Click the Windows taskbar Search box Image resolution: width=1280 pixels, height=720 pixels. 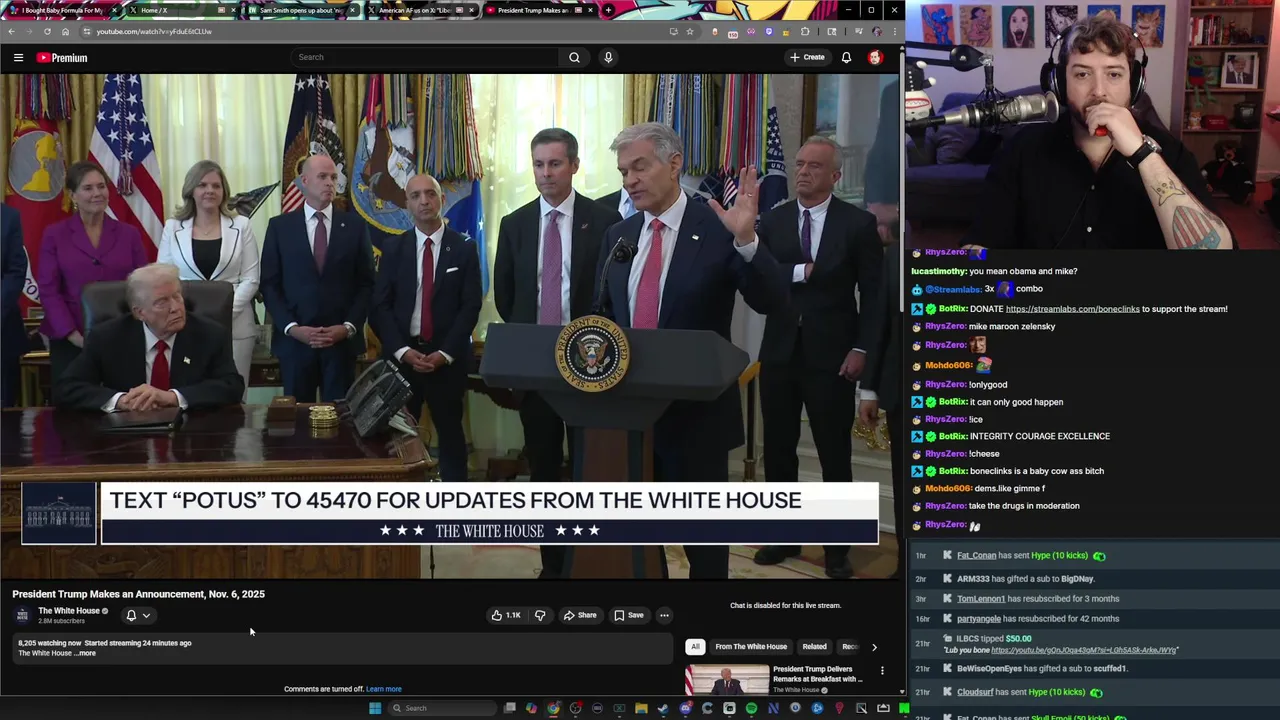point(443,708)
